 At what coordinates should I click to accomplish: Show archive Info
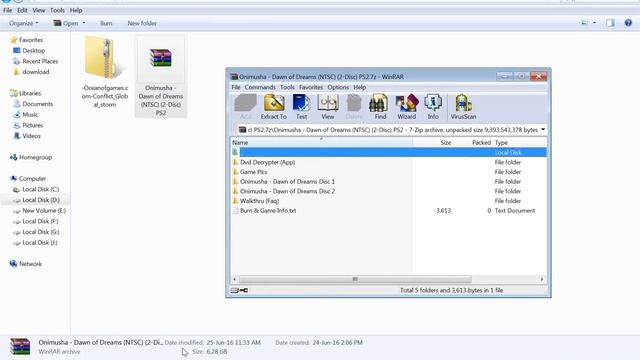433,107
